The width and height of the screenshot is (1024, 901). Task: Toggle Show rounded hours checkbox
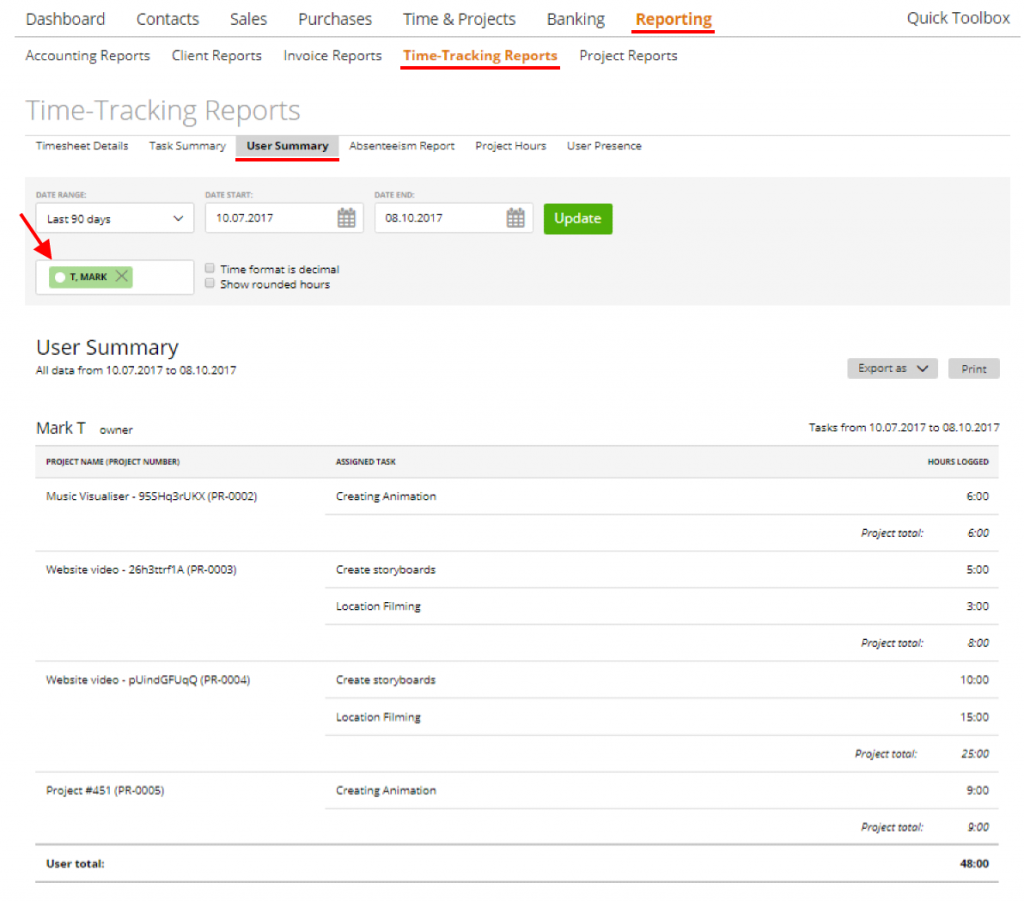pyautogui.click(x=210, y=283)
